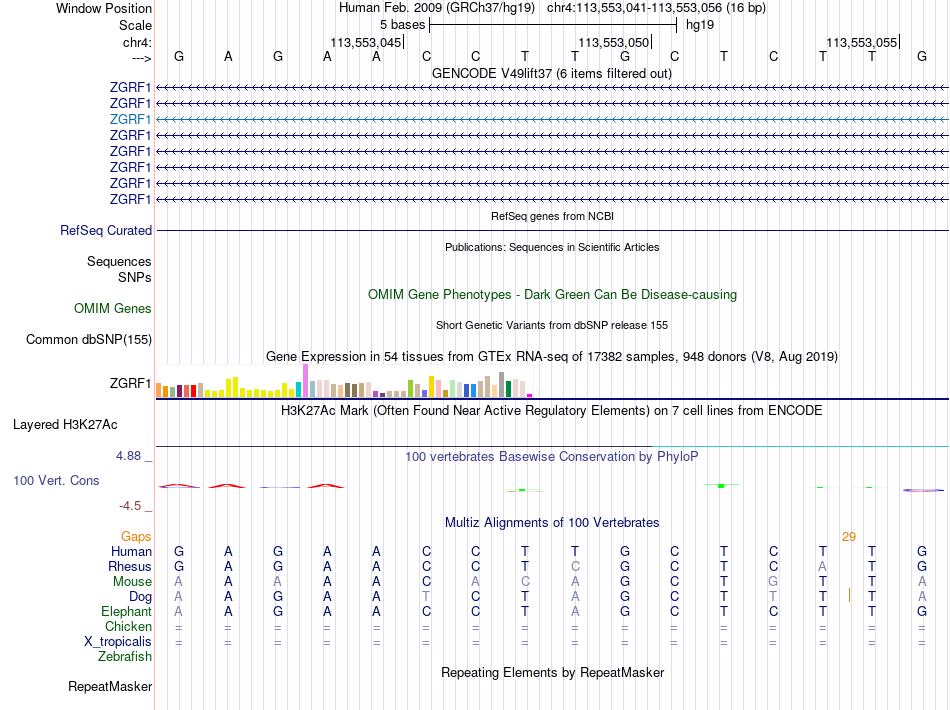The width and height of the screenshot is (950, 710).
Task: Click 'Short Genetic Variants from dbSNP' title
Action: pos(552,325)
